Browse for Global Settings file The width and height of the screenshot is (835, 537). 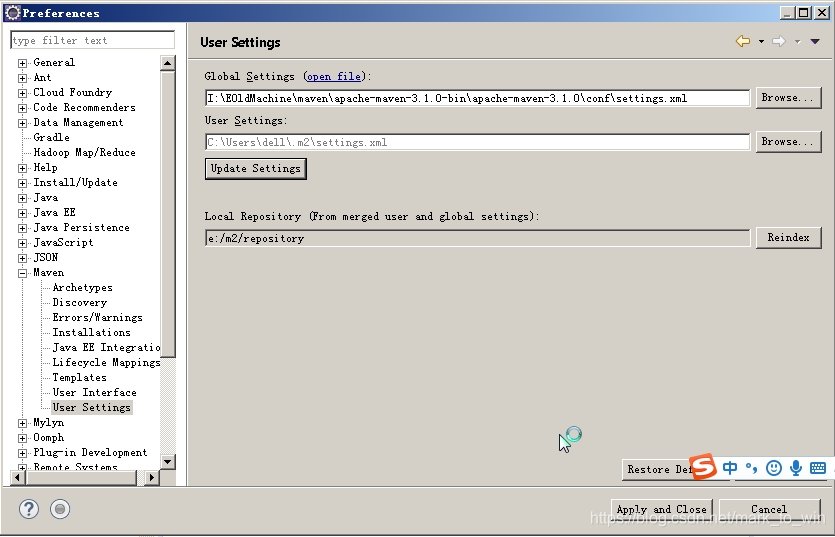pos(788,98)
